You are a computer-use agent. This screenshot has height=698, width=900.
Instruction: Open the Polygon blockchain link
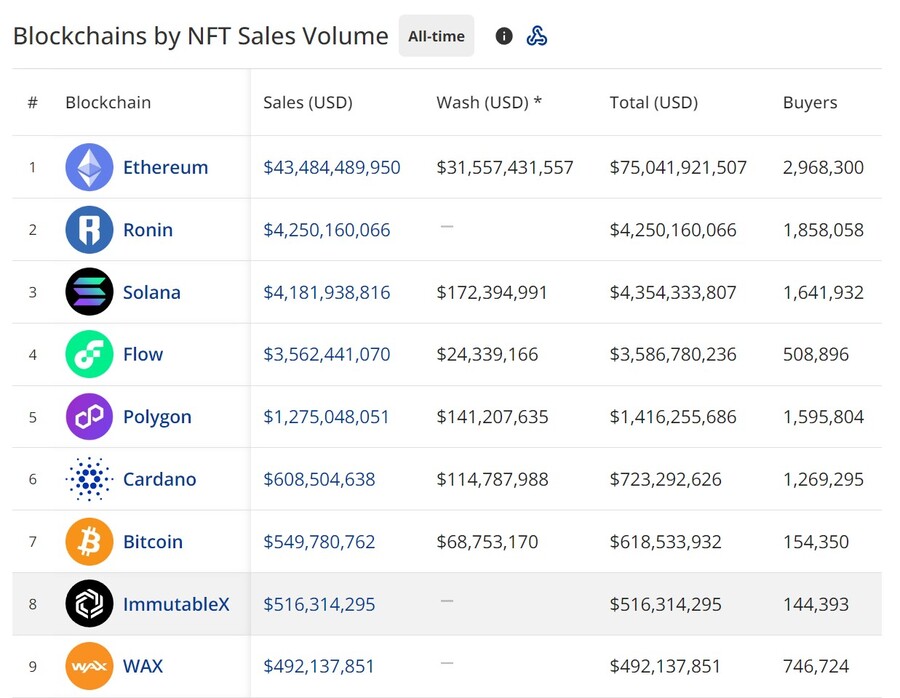click(157, 417)
